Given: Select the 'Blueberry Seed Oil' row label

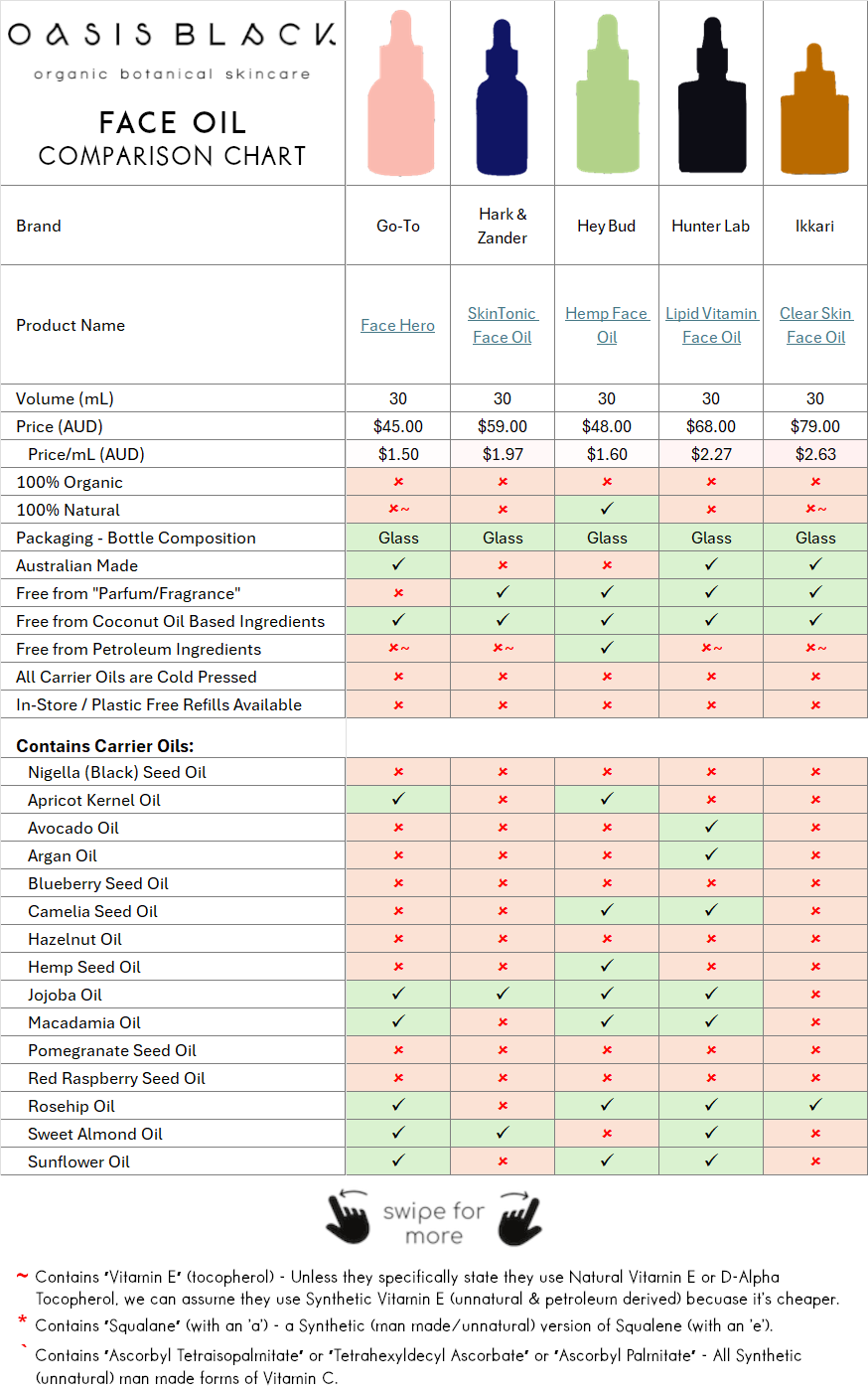Looking at the screenshot, I should [x=98, y=883].
